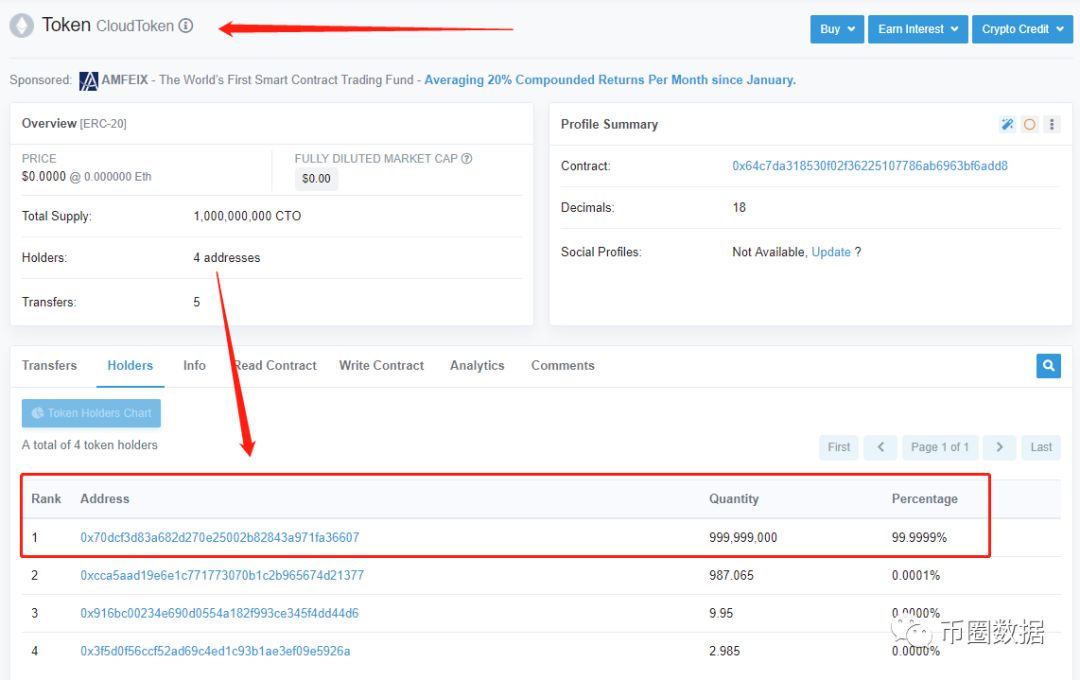Select the Transfers count value 5
Image resolution: width=1080 pixels, height=680 pixels.
click(196, 302)
